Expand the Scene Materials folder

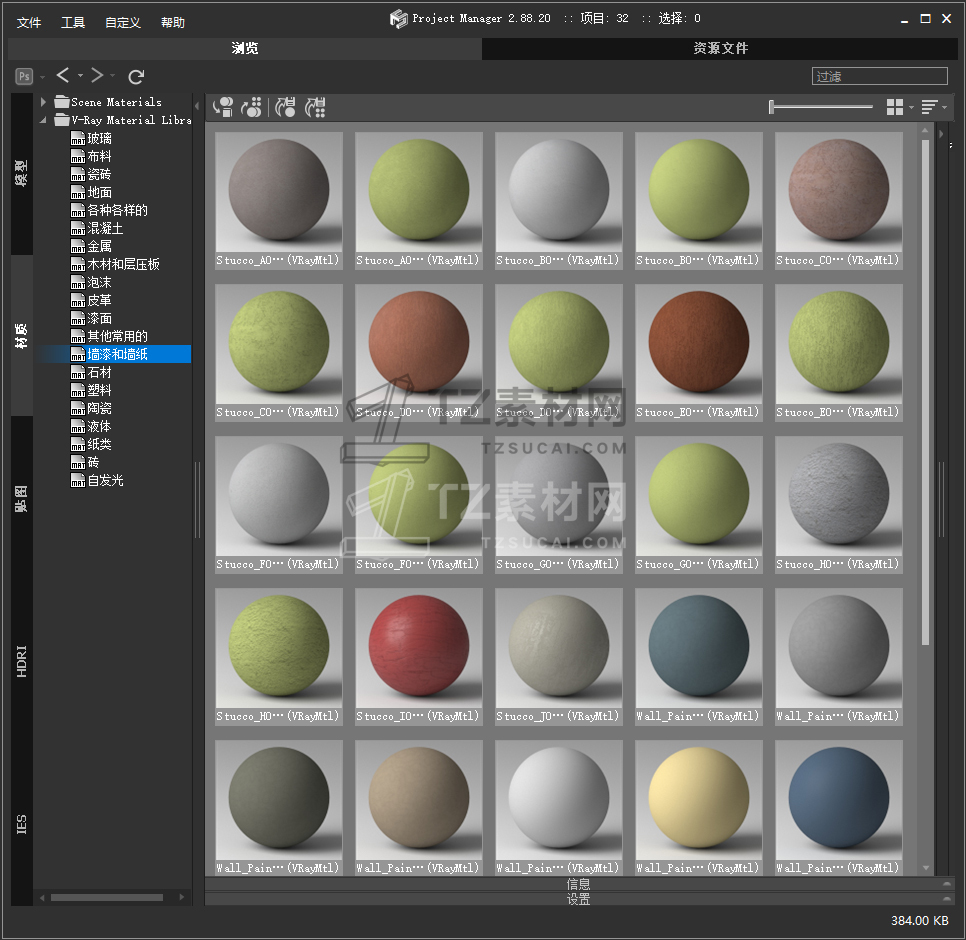coord(44,102)
